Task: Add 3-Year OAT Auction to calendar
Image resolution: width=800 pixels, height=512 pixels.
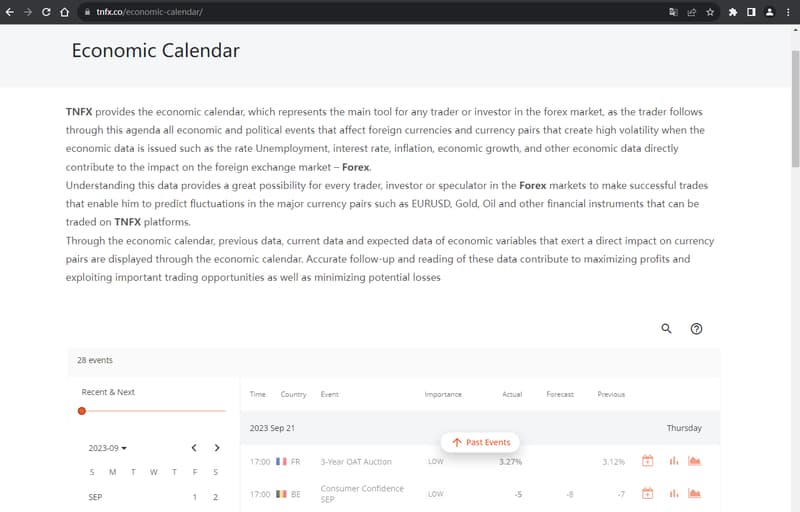Action: [x=647, y=461]
